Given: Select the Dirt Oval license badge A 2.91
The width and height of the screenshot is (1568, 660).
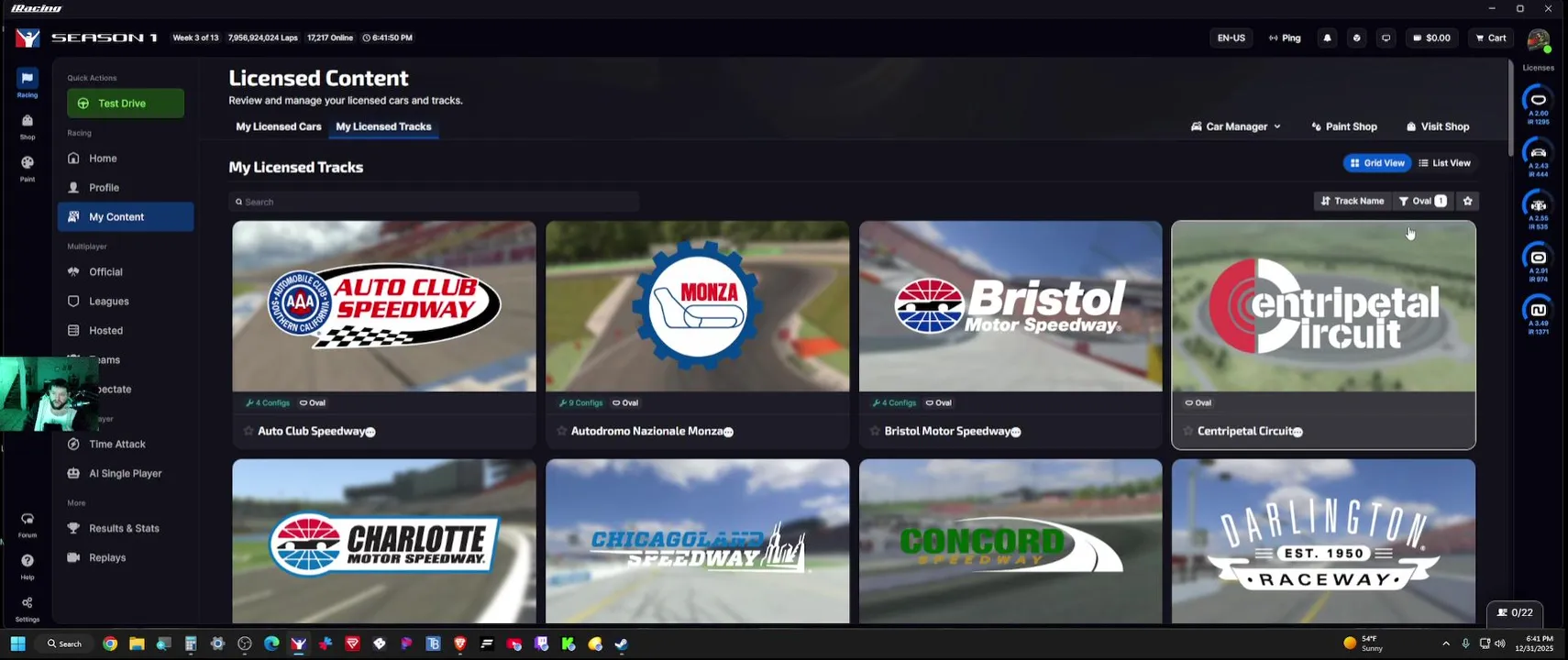Looking at the screenshot, I should tap(1538, 261).
